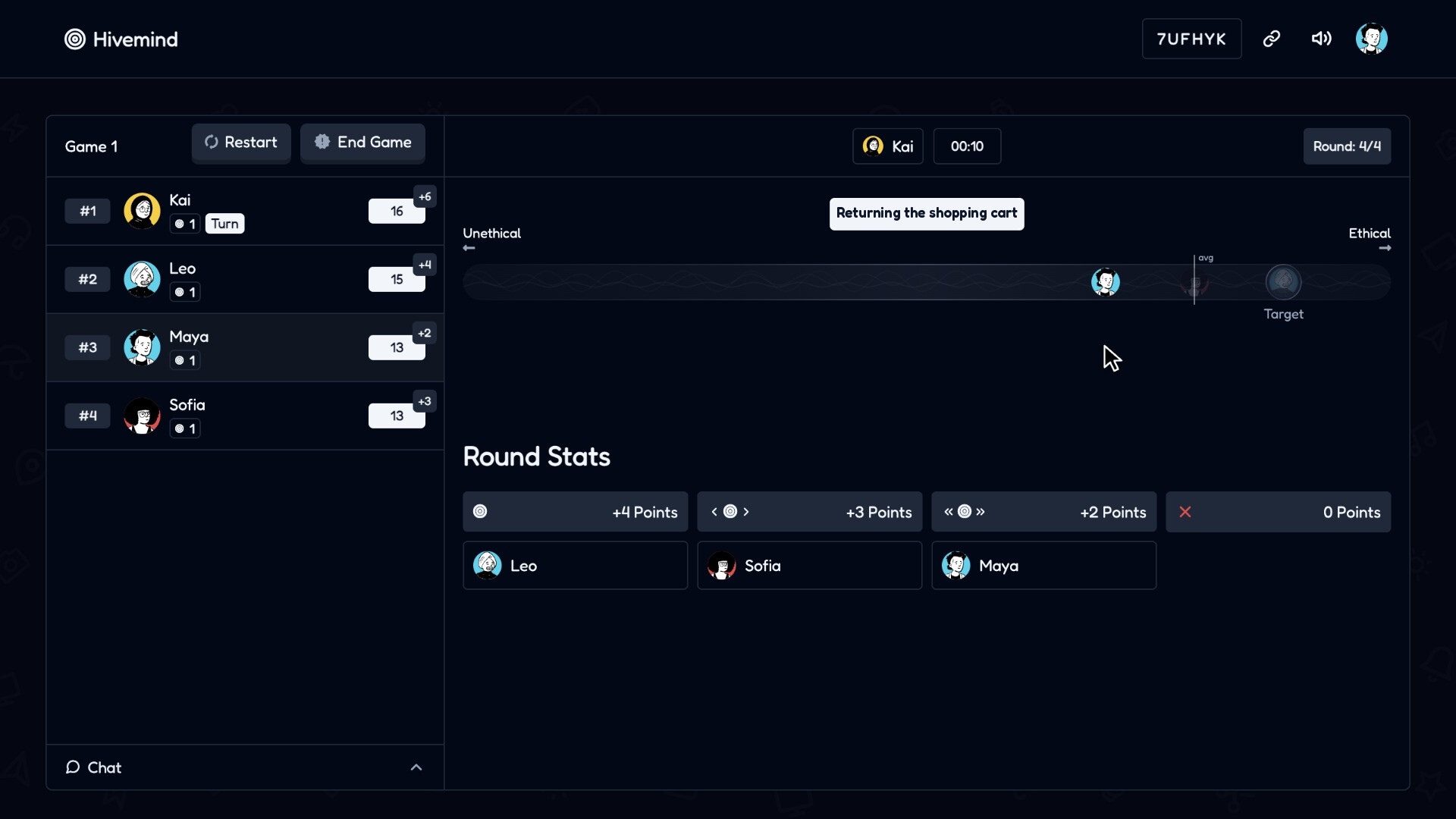Click the Target marker on the spectrum
The height and width of the screenshot is (819, 1456).
(x=1284, y=282)
